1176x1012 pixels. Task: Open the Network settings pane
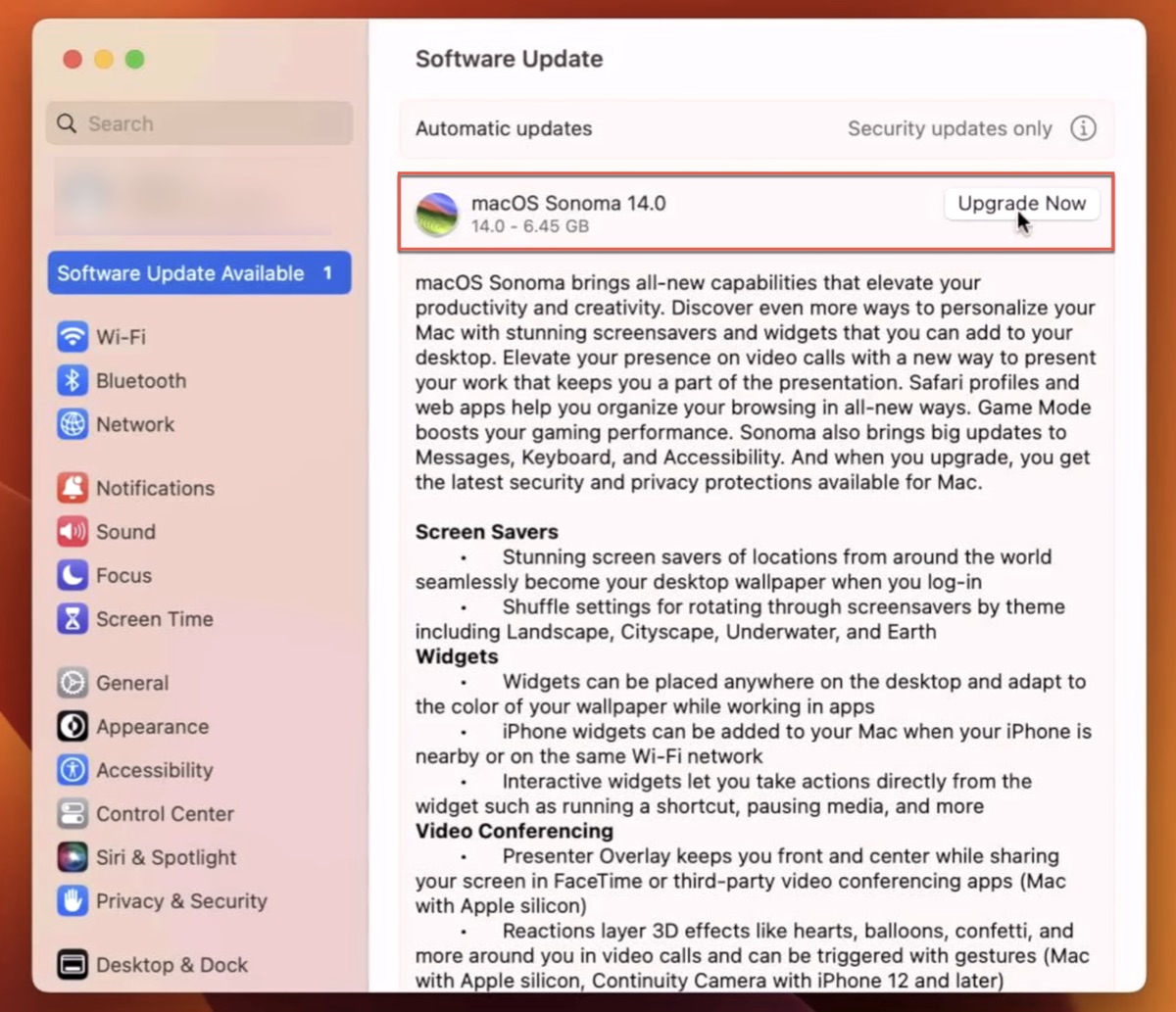pos(199,424)
